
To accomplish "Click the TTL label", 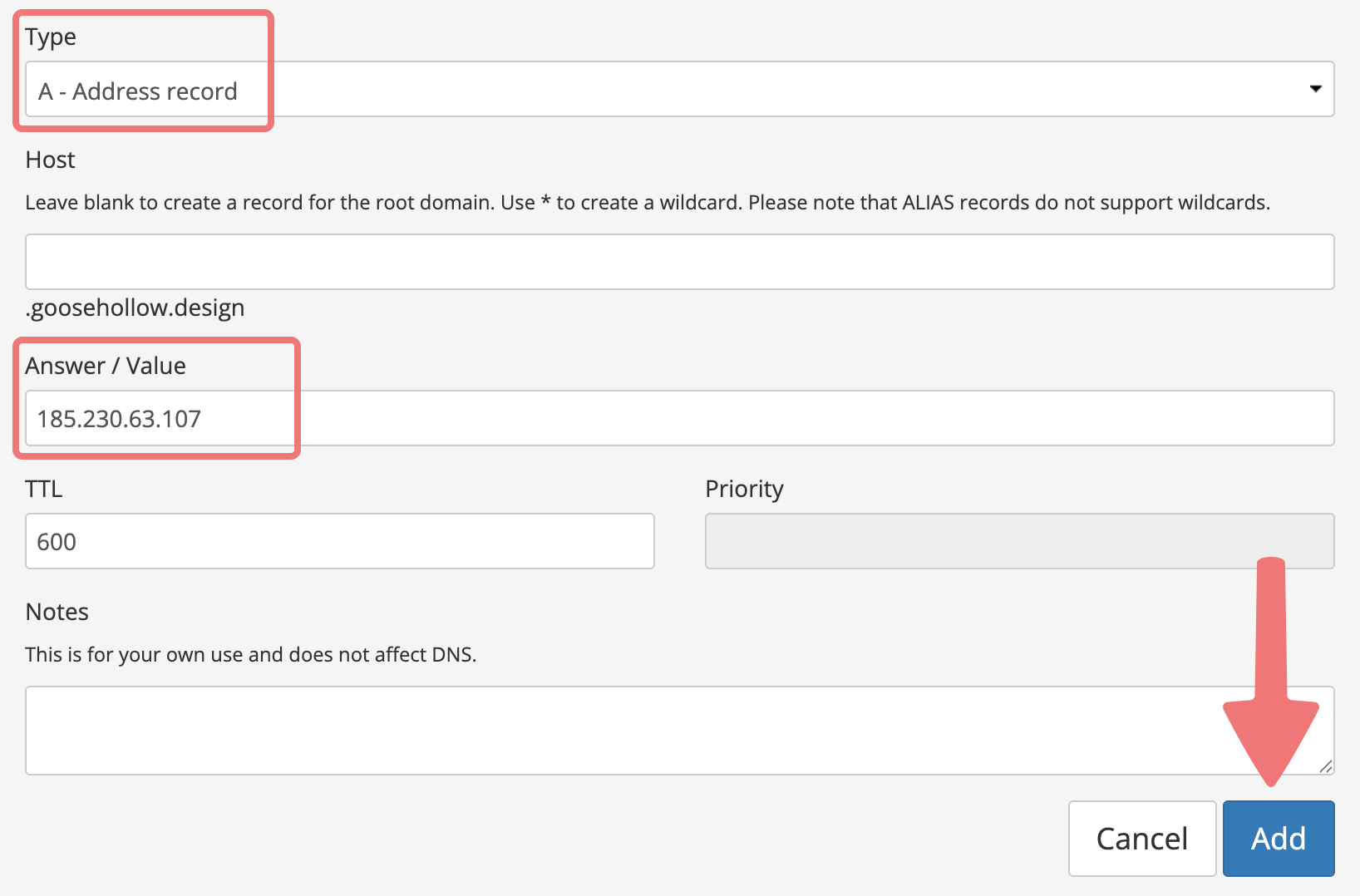I will pos(44,489).
